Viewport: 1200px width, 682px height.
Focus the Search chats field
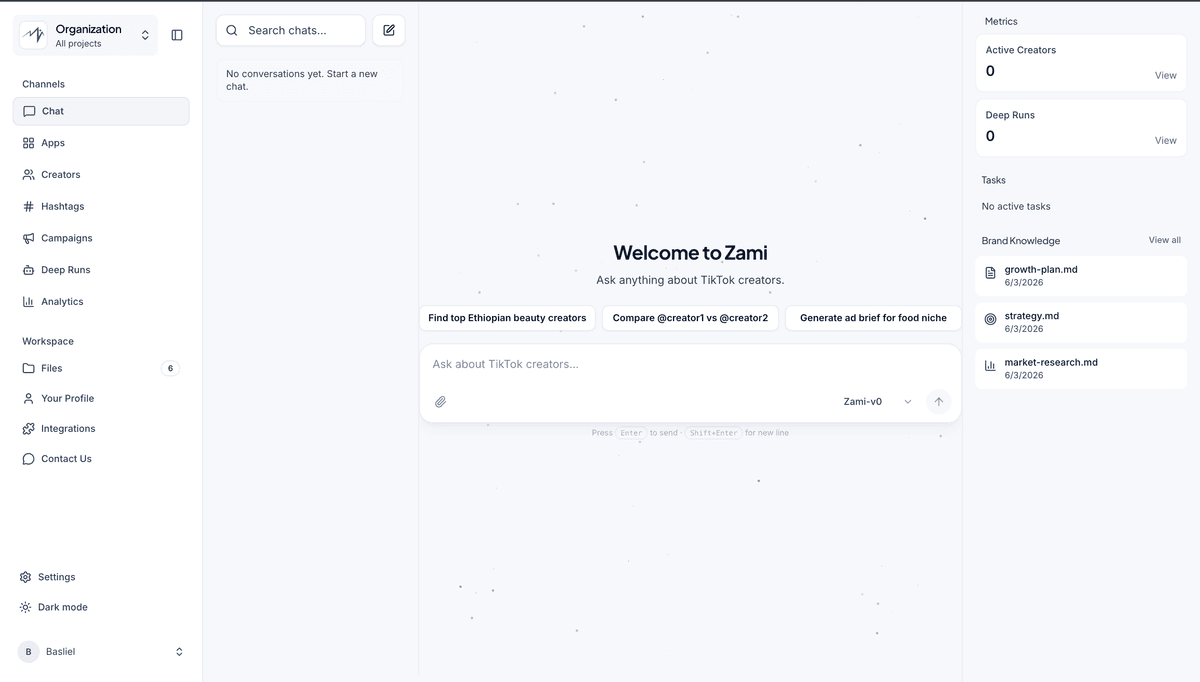(291, 30)
